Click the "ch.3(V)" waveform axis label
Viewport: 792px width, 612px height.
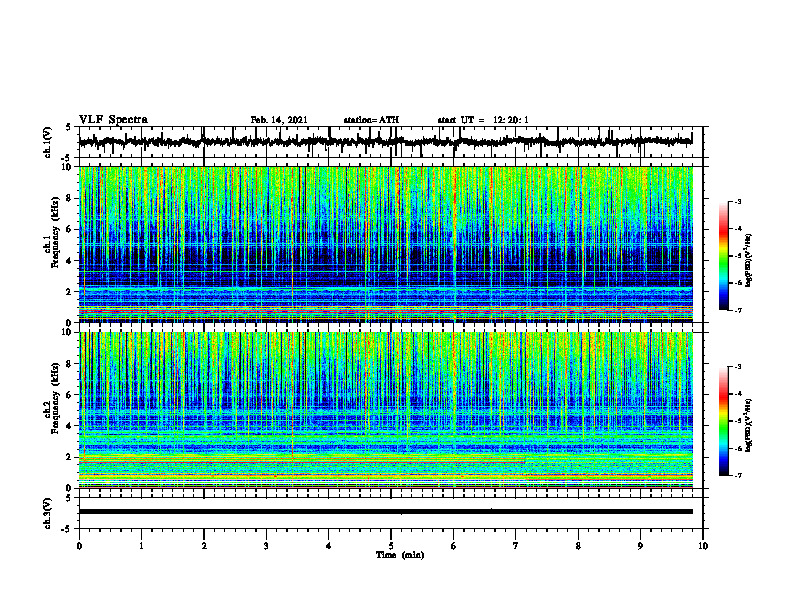48,514
